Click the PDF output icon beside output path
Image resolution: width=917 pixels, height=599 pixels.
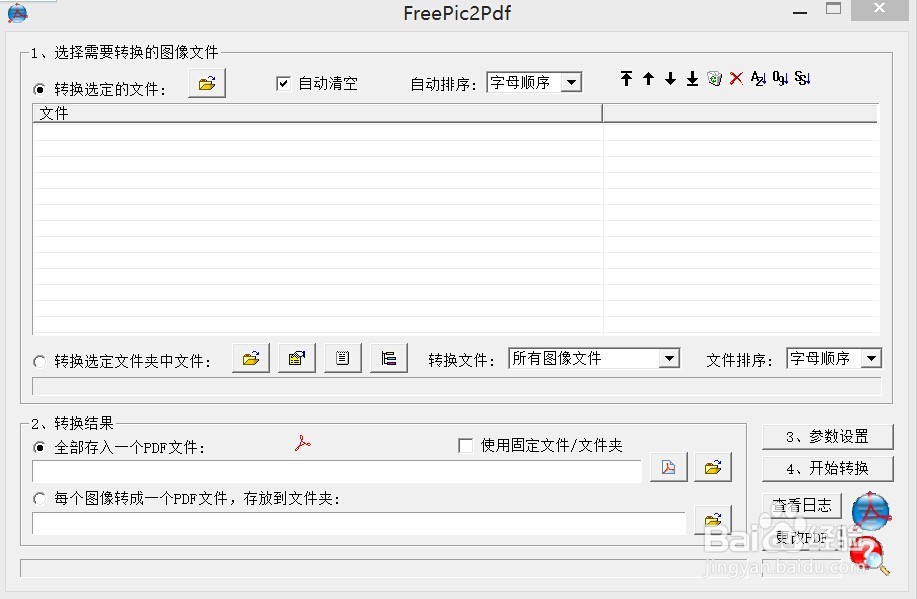coord(667,466)
